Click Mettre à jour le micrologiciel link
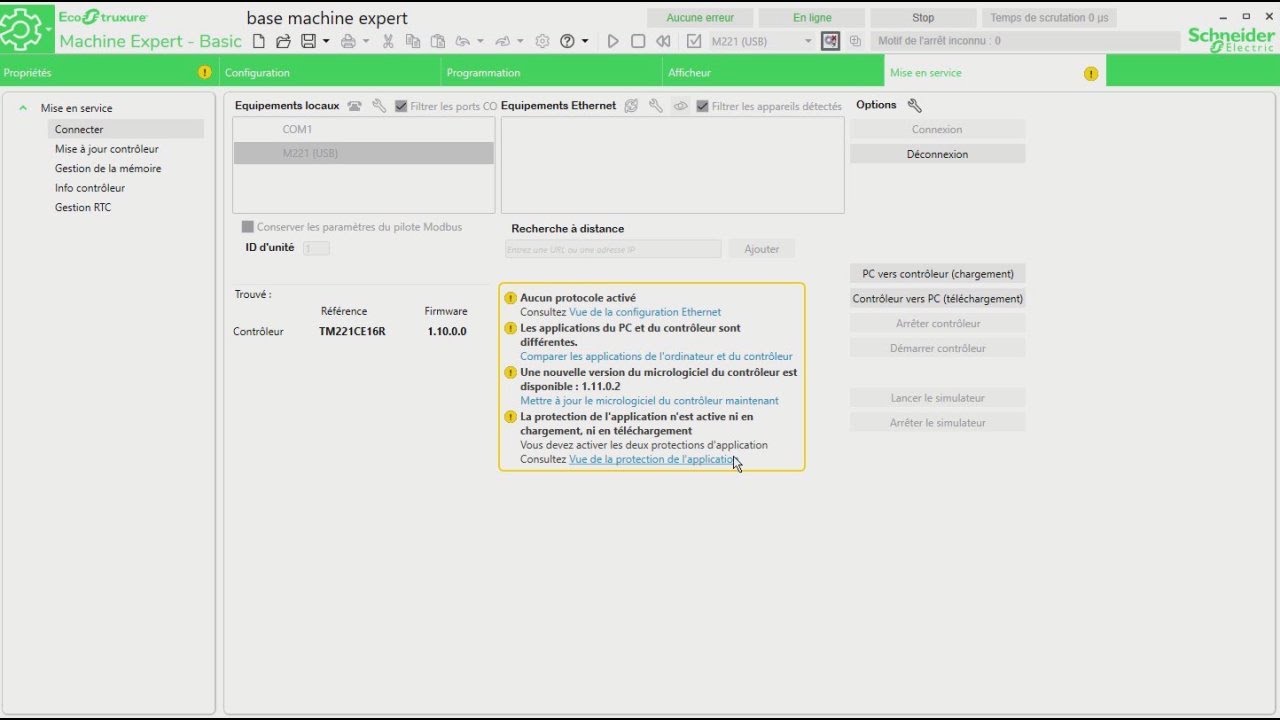 click(649, 401)
